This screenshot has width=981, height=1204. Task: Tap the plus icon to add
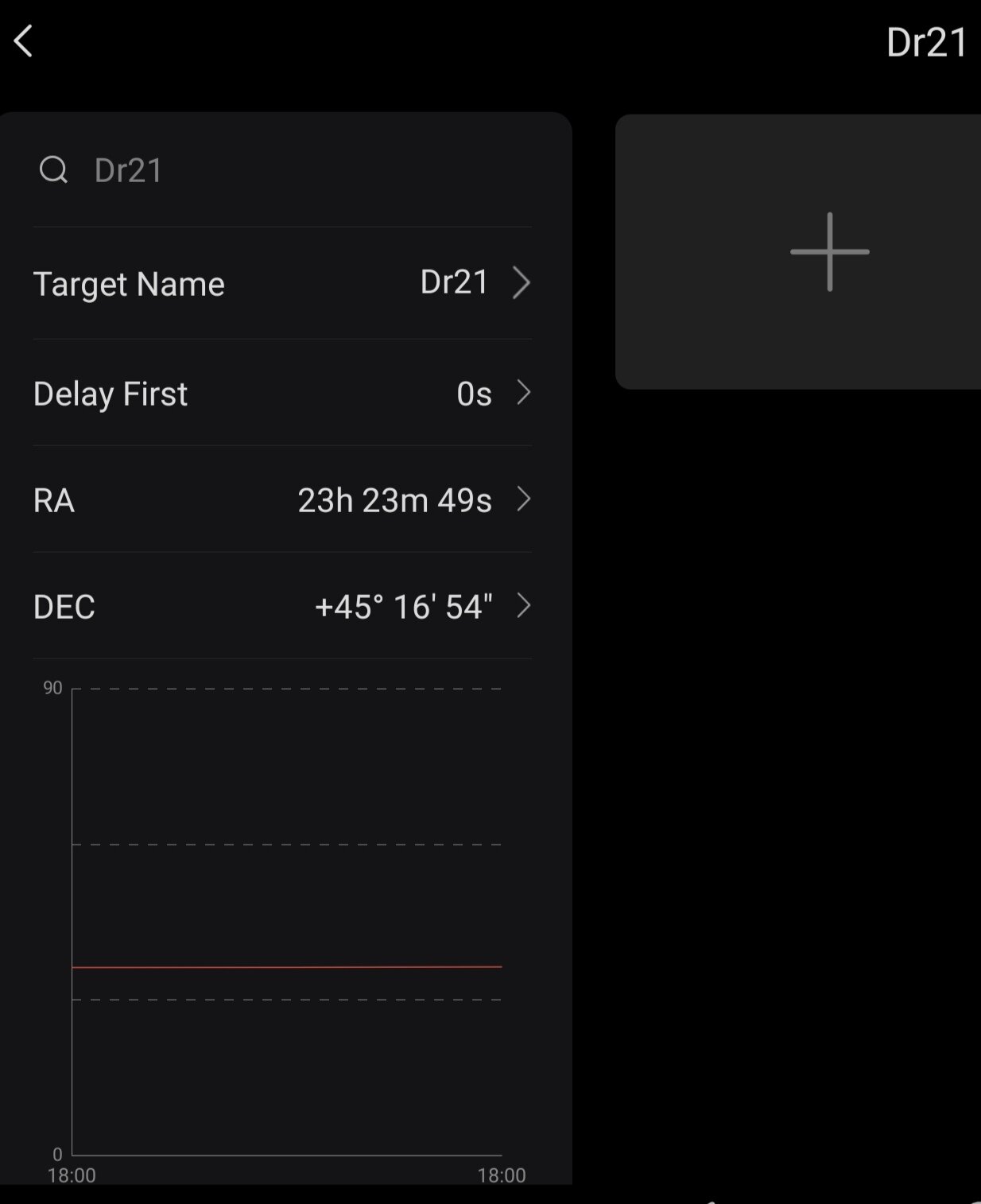(829, 251)
